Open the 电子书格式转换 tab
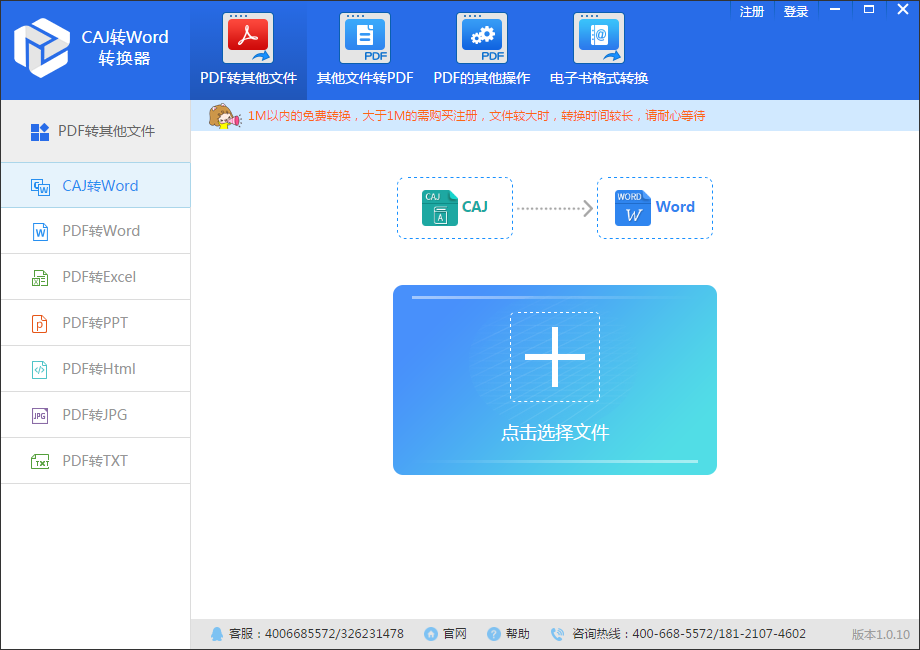The image size is (920, 650). click(x=598, y=48)
